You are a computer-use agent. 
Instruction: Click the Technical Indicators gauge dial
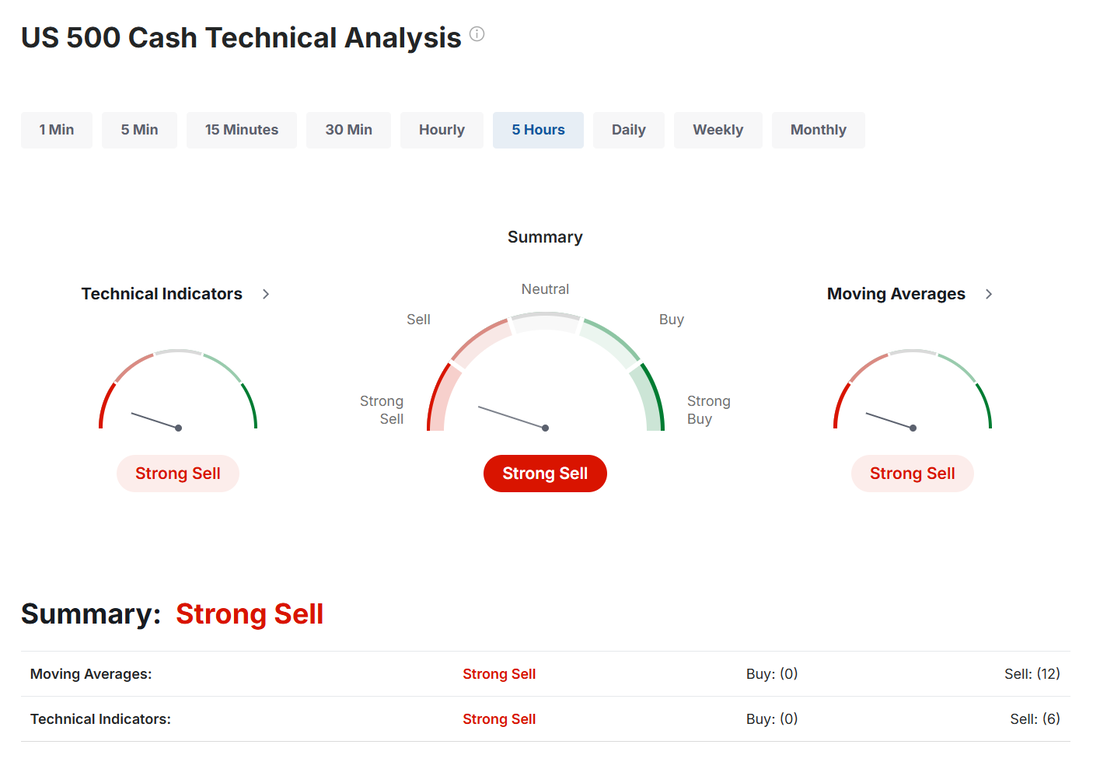pyautogui.click(x=178, y=389)
